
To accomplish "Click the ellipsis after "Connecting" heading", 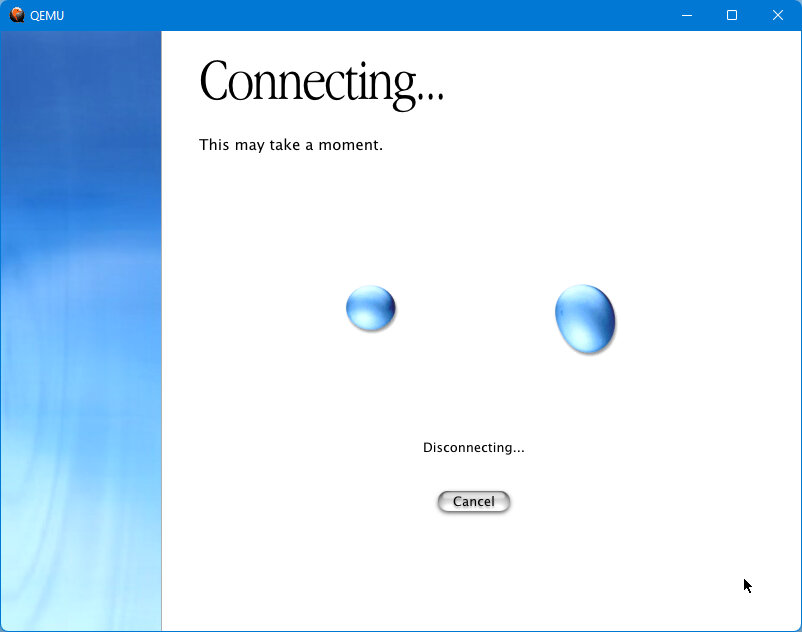I will (431, 97).
